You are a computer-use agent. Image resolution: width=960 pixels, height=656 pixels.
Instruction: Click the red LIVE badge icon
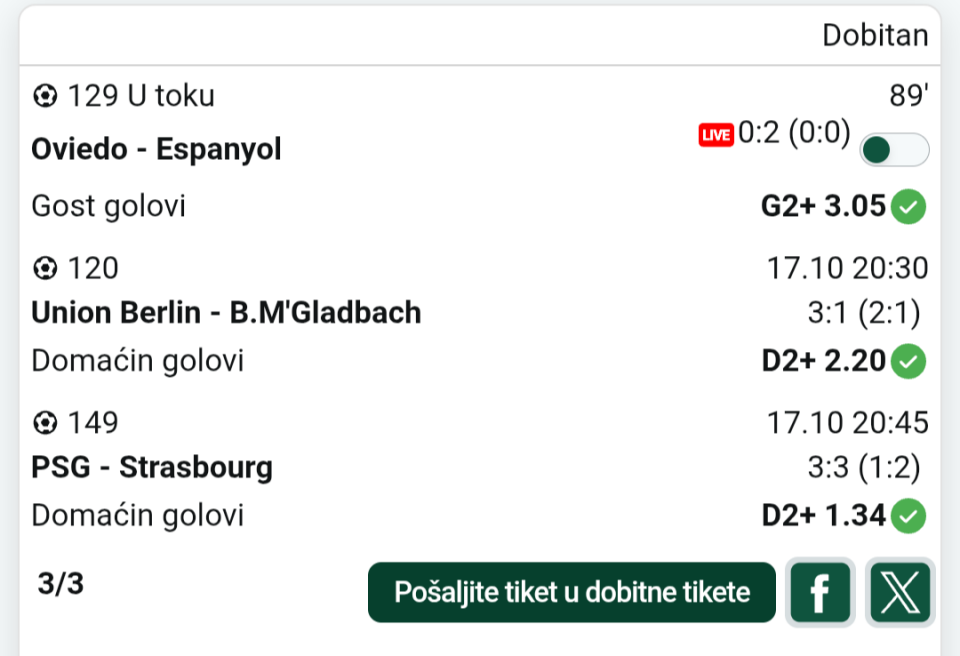click(716, 135)
